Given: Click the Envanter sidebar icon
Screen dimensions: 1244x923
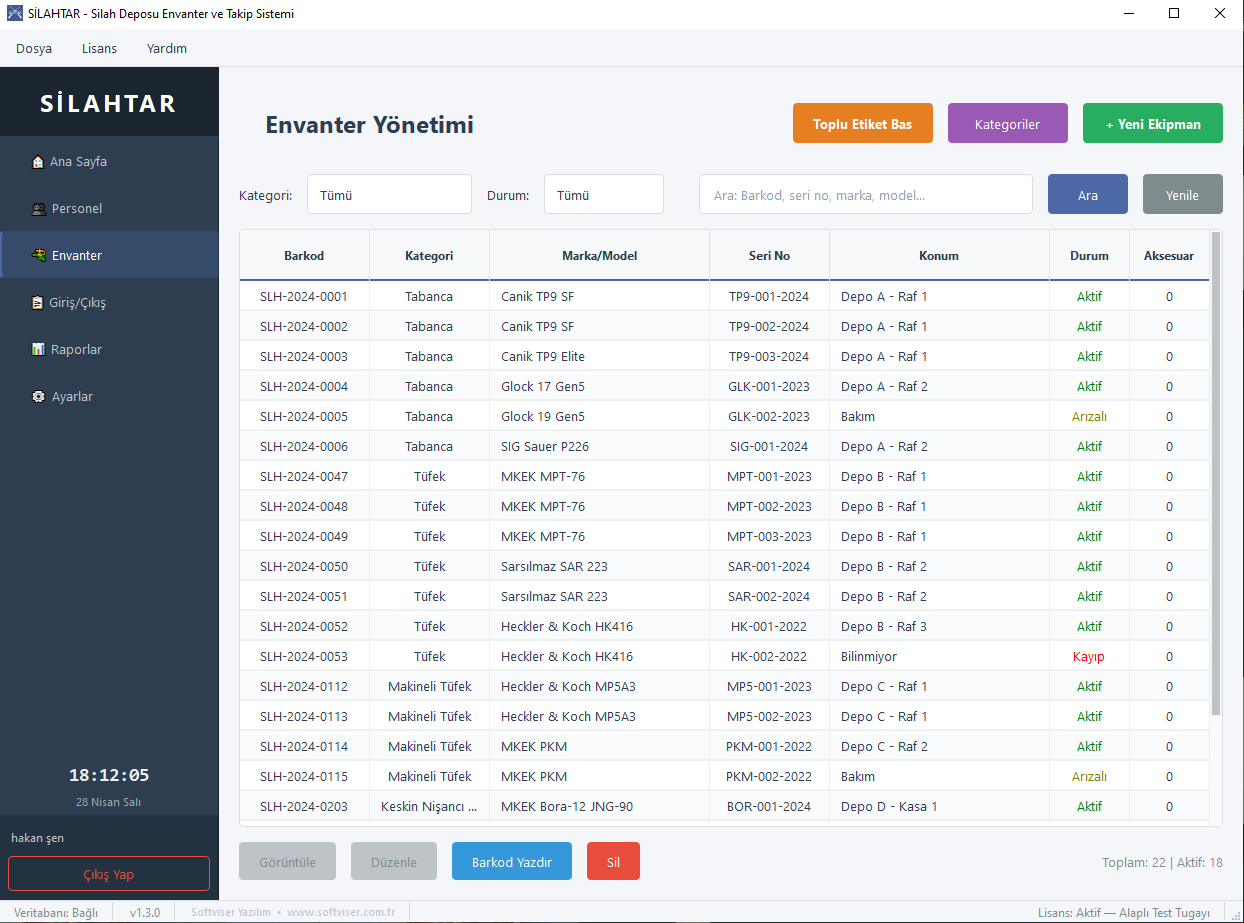Looking at the screenshot, I should coord(38,256).
